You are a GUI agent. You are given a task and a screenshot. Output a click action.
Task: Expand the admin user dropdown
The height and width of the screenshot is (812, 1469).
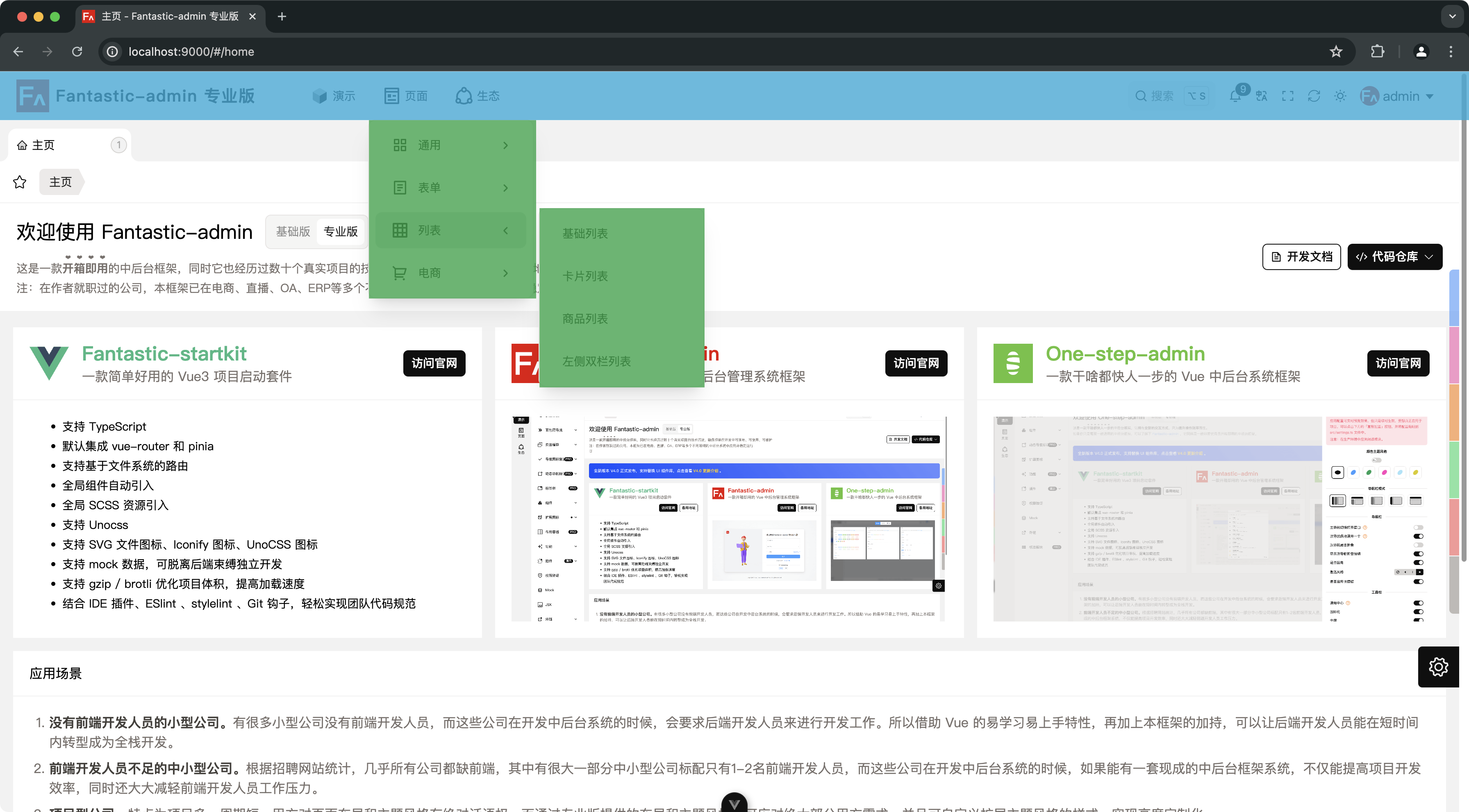coord(1397,96)
